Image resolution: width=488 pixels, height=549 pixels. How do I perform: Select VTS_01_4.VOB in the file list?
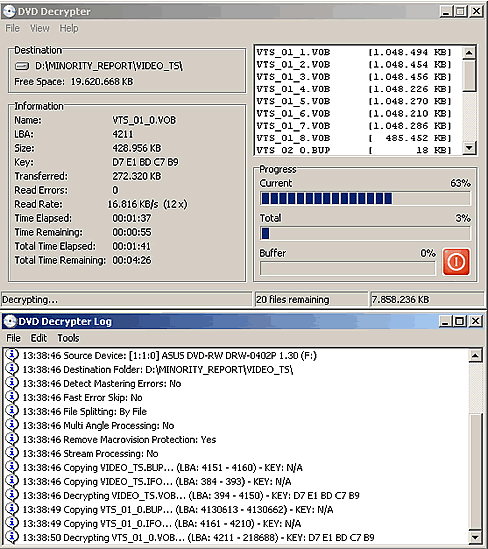point(354,89)
